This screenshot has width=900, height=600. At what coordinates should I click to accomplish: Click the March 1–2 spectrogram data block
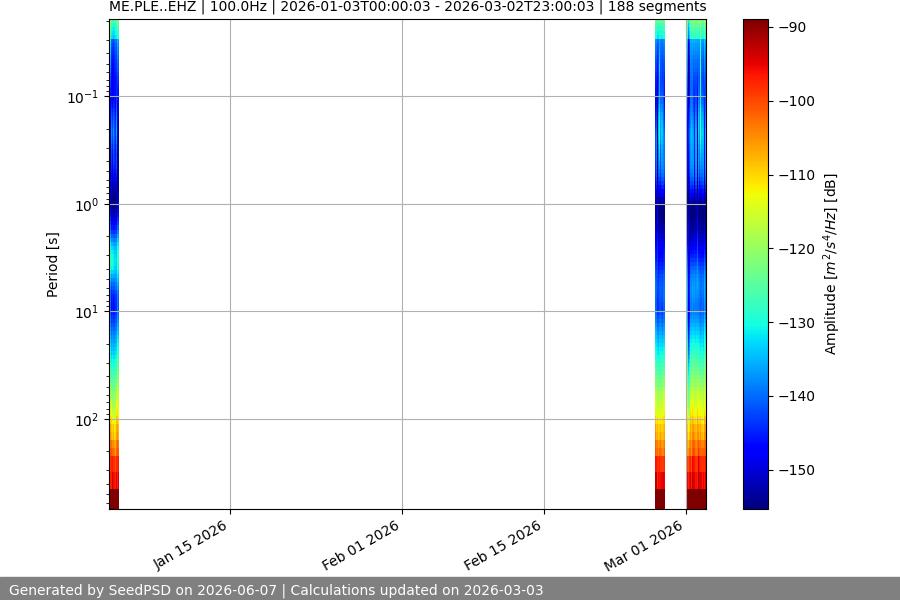696,264
